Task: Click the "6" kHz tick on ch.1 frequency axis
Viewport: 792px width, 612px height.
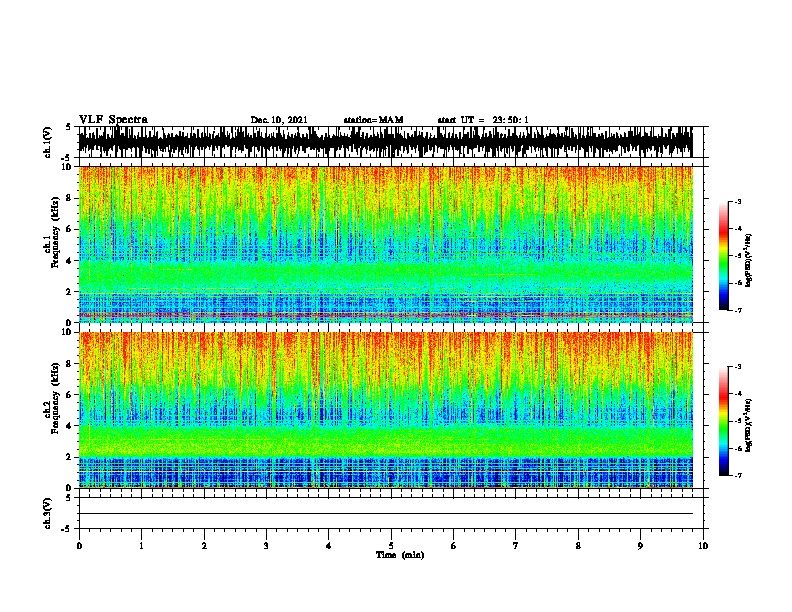Action: pos(70,229)
